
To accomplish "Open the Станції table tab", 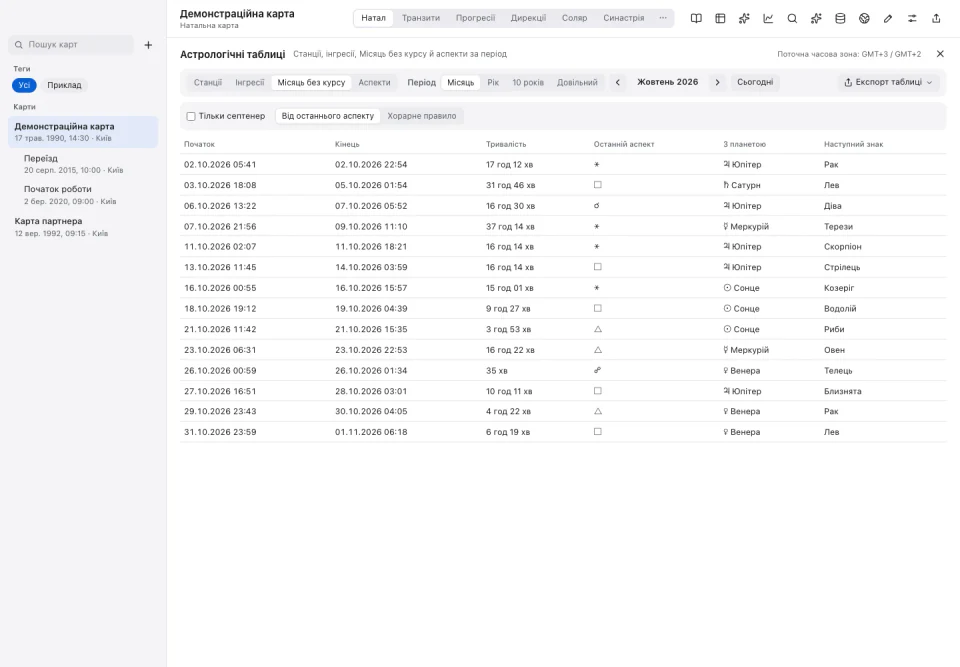I will click(208, 82).
